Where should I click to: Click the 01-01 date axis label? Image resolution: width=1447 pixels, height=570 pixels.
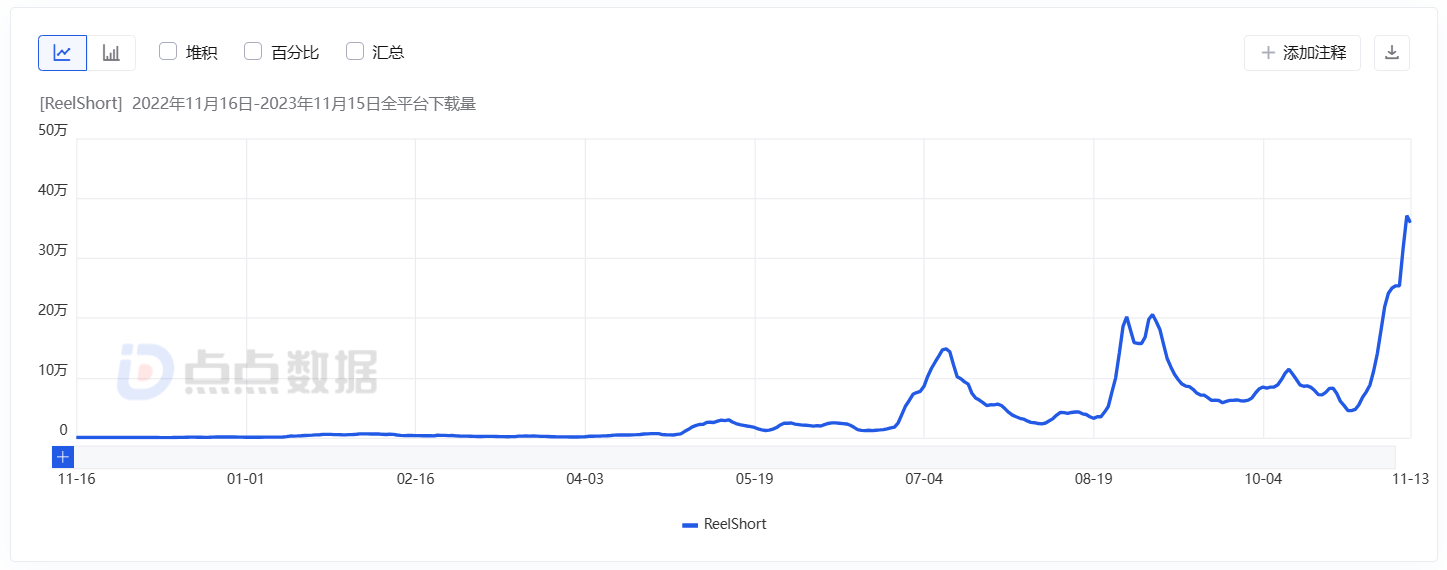coord(246,480)
